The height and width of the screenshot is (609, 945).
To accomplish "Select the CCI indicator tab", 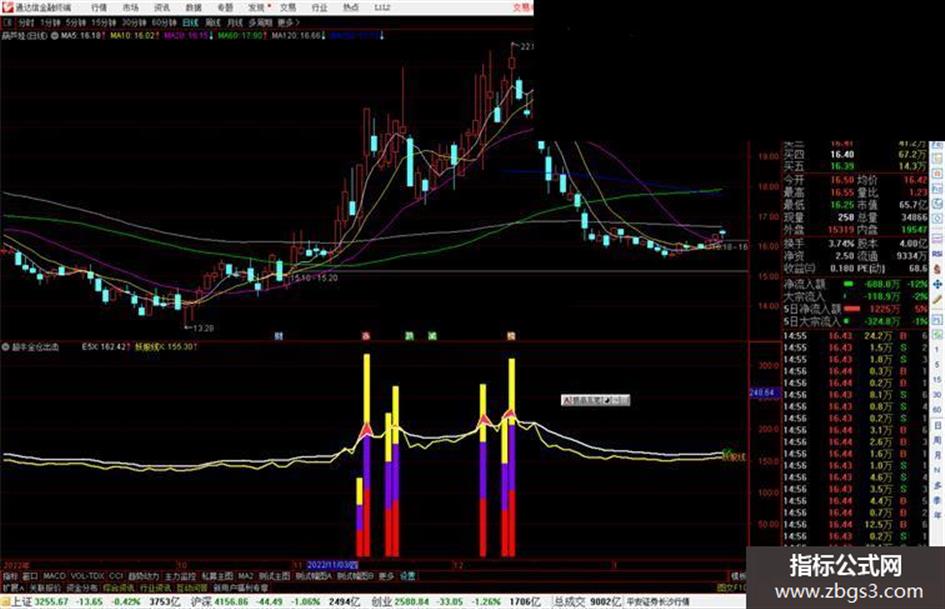I will click(x=116, y=576).
